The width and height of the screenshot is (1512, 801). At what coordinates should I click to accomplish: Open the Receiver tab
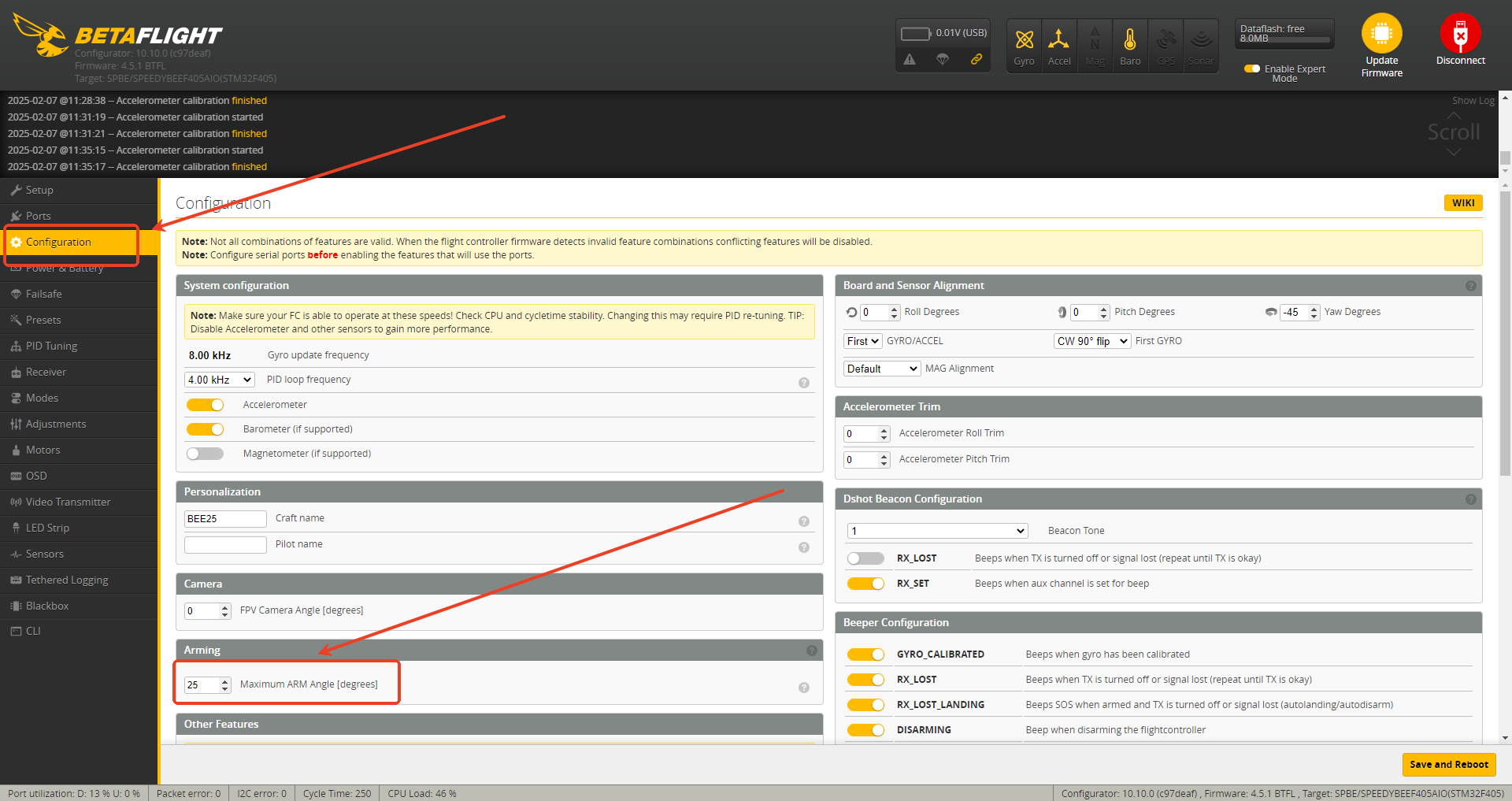coord(79,373)
